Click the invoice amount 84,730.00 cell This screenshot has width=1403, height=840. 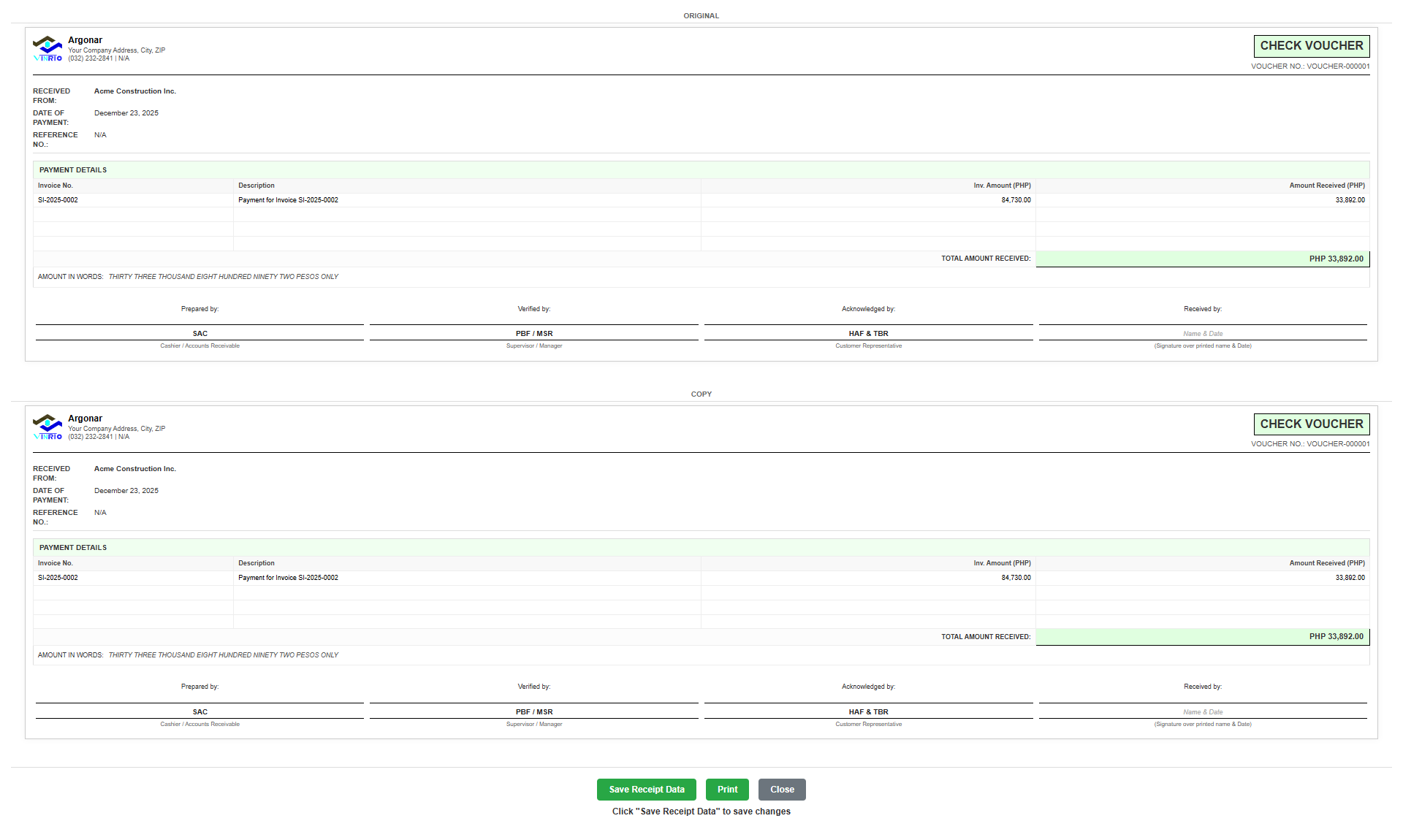coord(1016,199)
